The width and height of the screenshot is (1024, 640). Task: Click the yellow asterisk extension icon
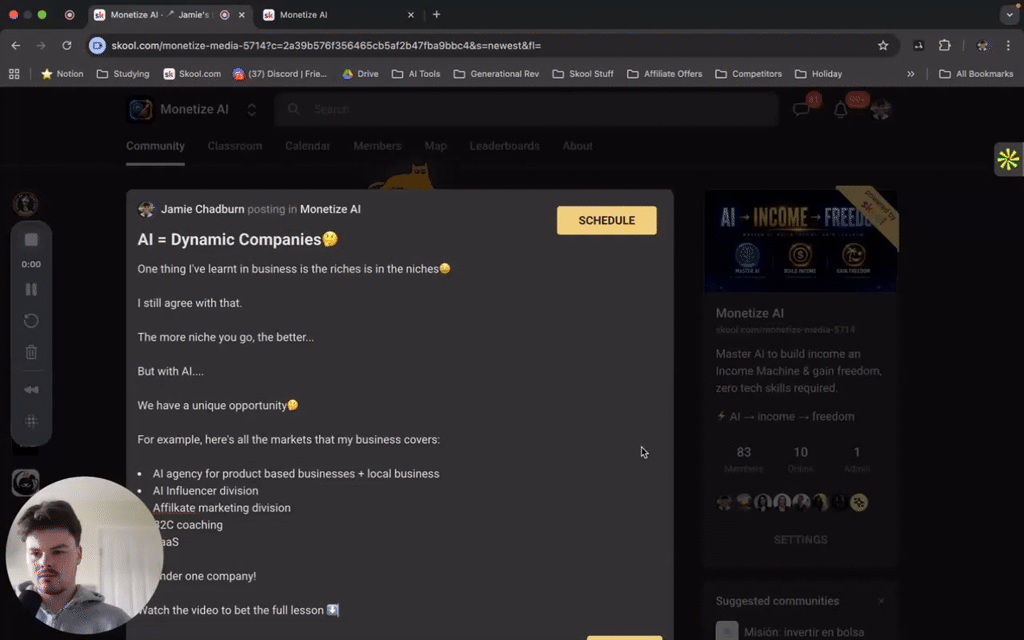(x=1008, y=159)
